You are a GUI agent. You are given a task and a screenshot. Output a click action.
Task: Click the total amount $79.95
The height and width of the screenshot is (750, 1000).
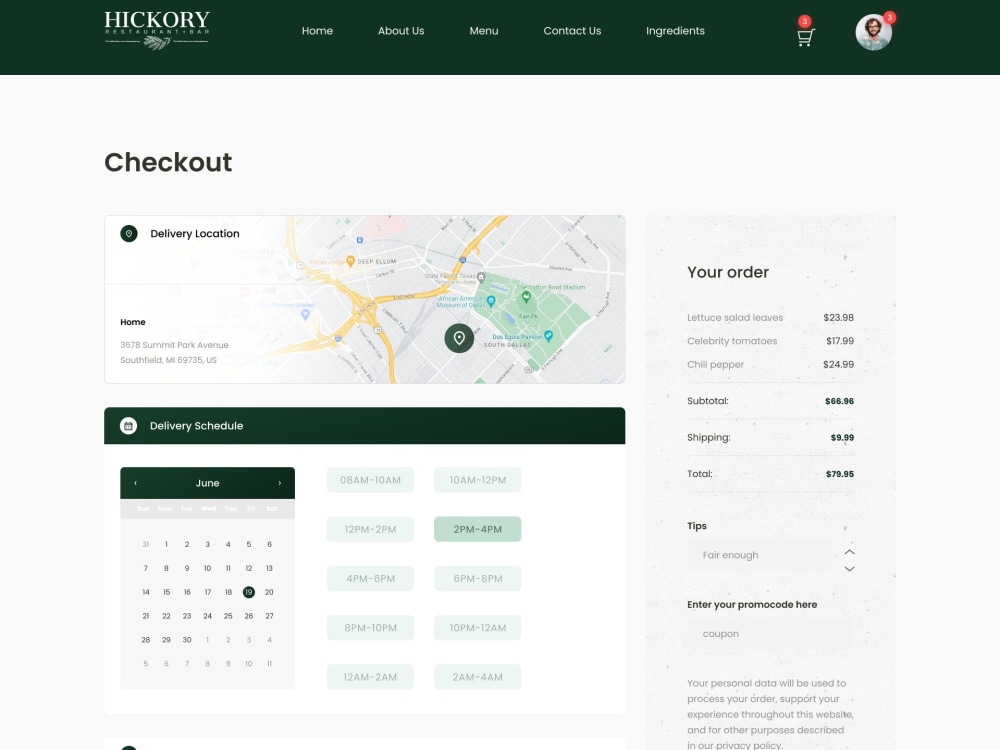[x=839, y=474]
